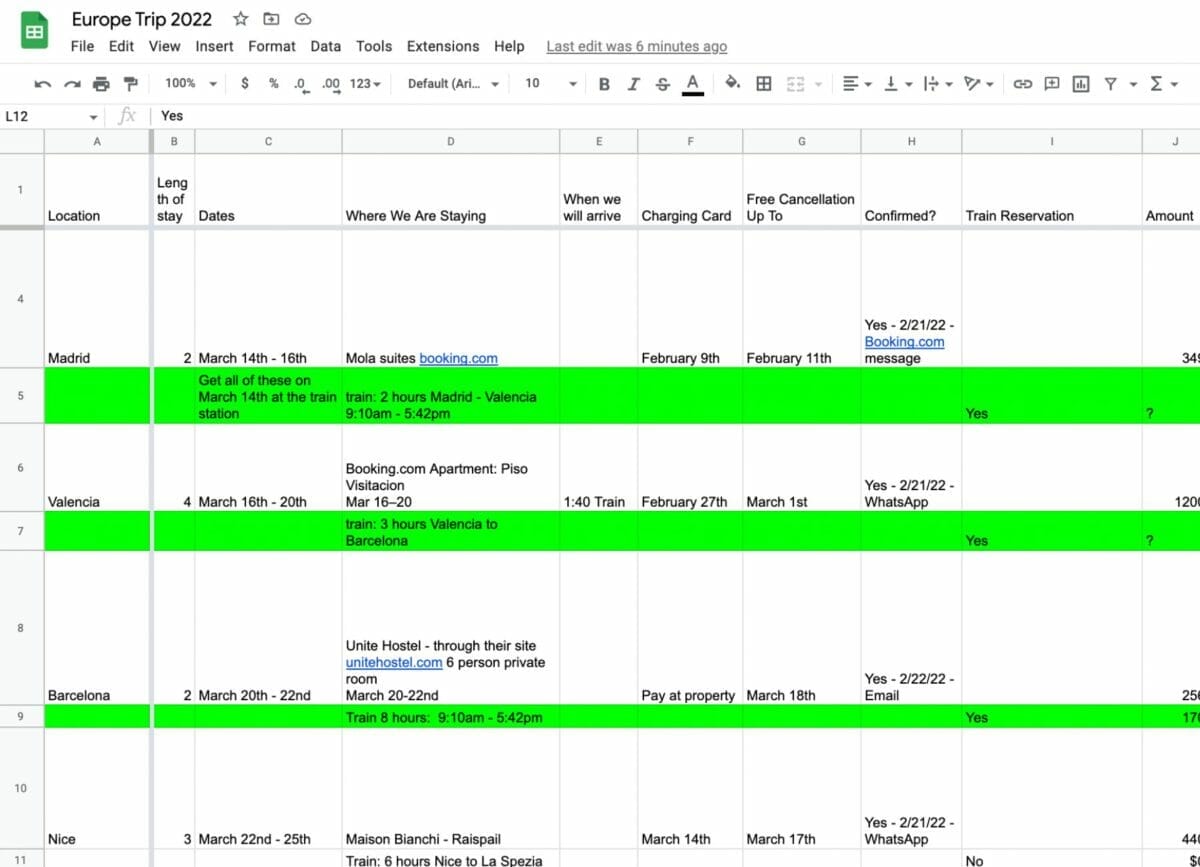Screen dimensions: 1200x867
Task: Open the Data menu
Action: click(x=325, y=46)
